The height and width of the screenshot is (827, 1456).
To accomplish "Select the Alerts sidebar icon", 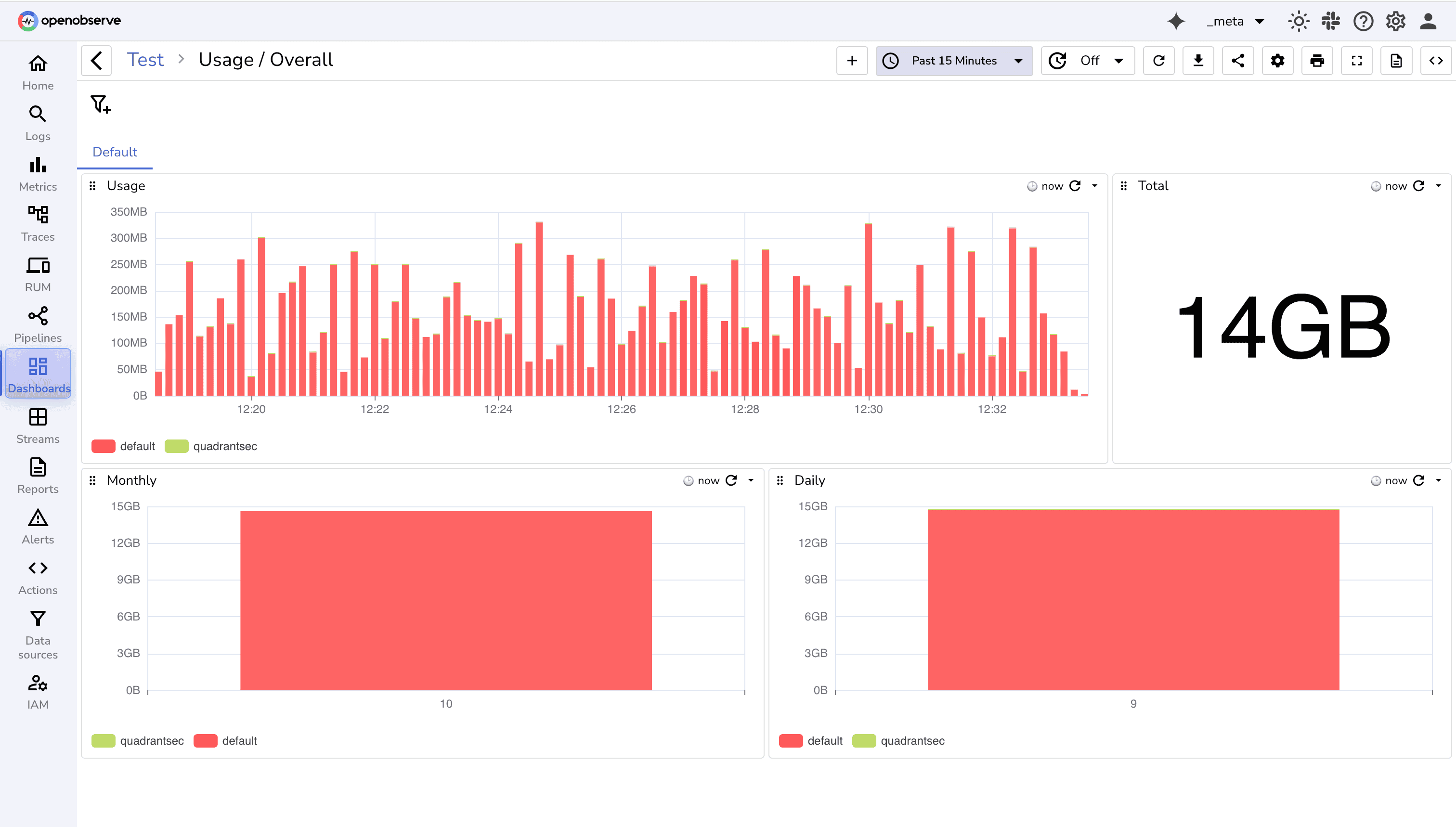I will click(x=37, y=526).
